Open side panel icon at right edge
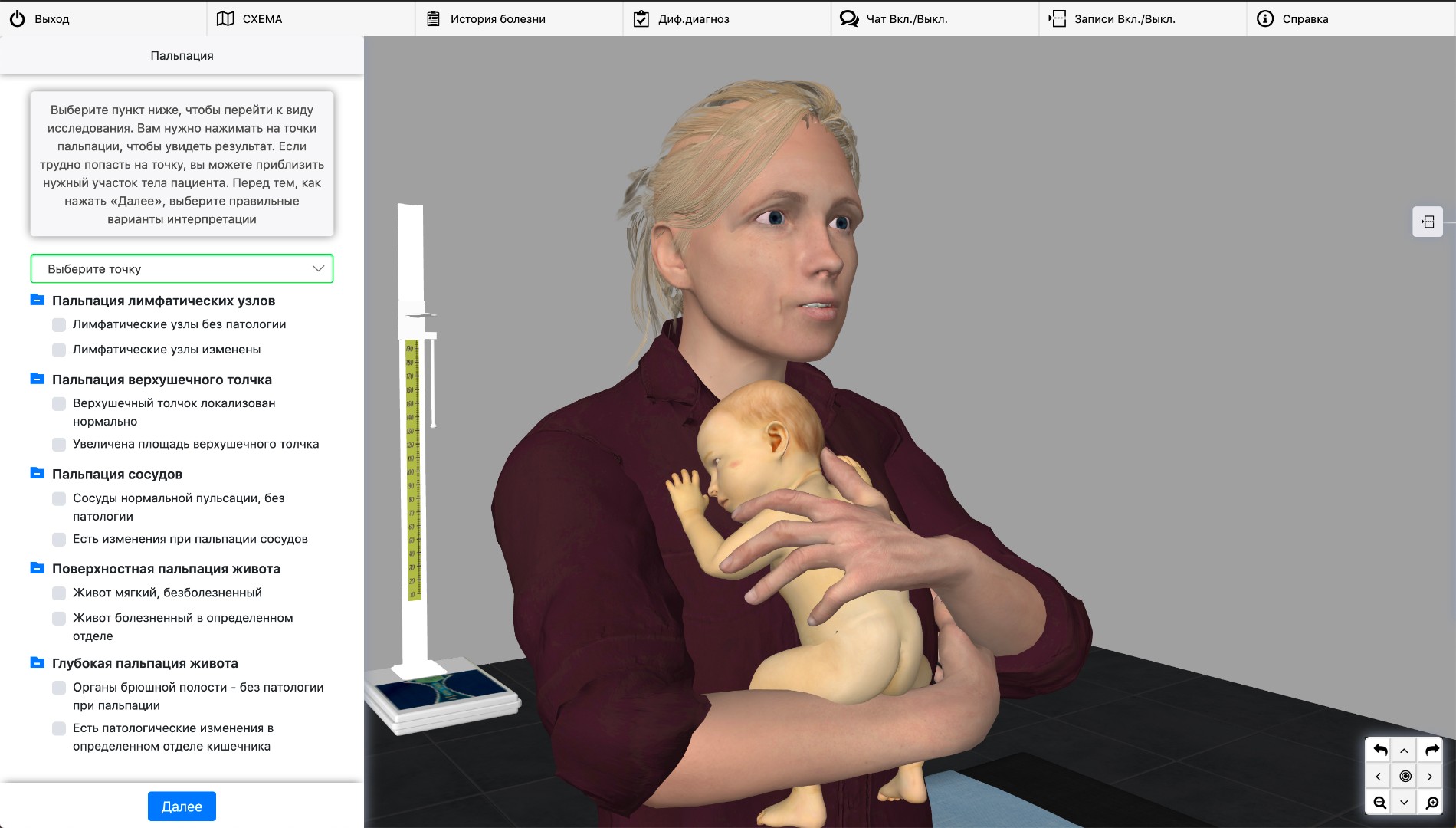1456x828 pixels. click(x=1427, y=222)
